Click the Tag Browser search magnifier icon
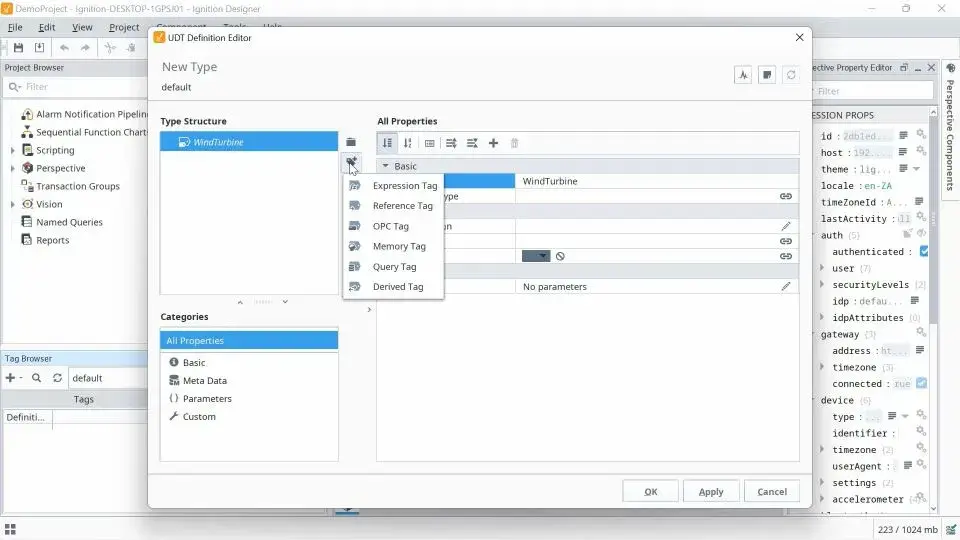This screenshot has height=540, width=960. coord(37,378)
